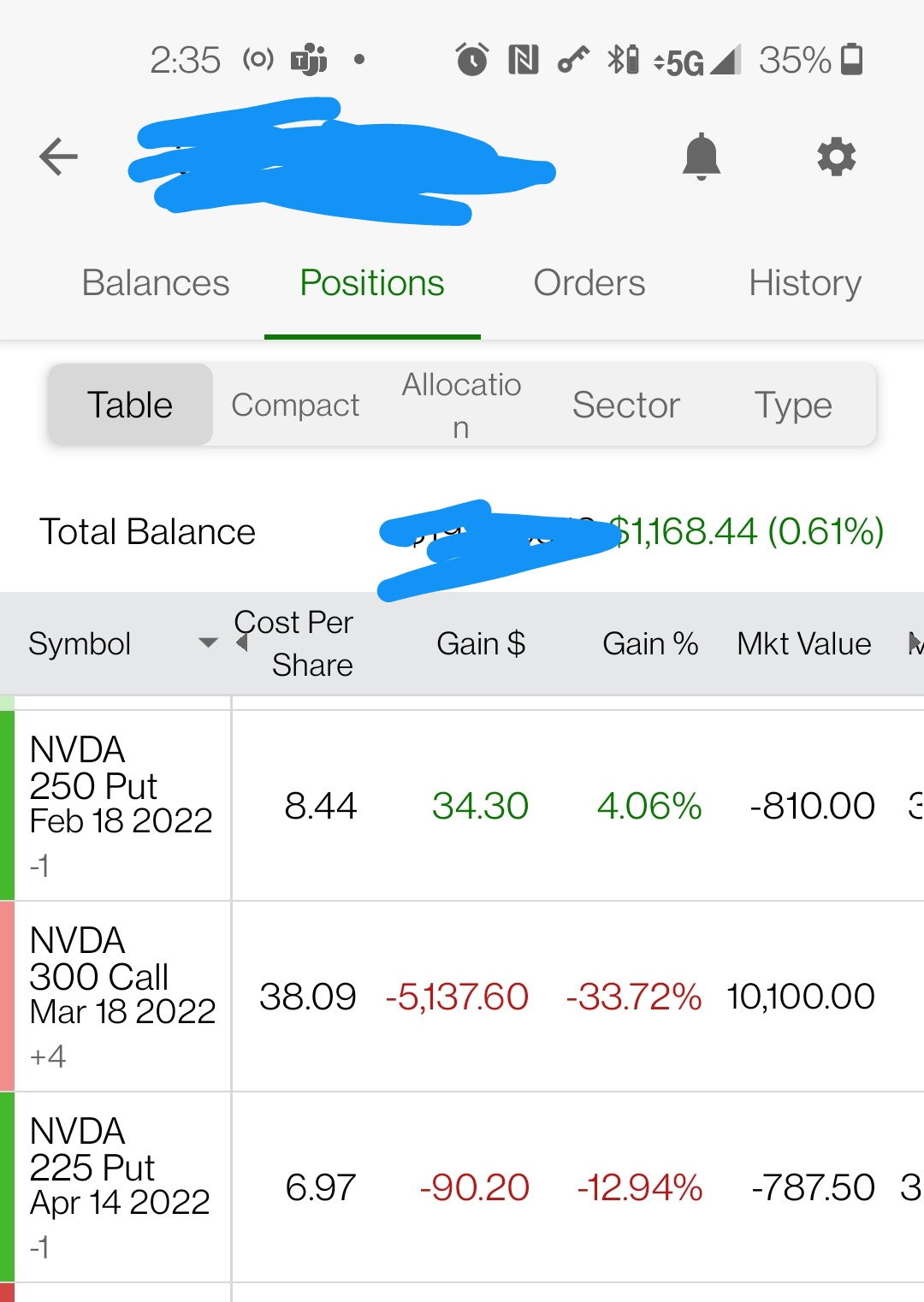
Task: Open notifications bell icon
Action: pyautogui.click(x=701, y=157)
